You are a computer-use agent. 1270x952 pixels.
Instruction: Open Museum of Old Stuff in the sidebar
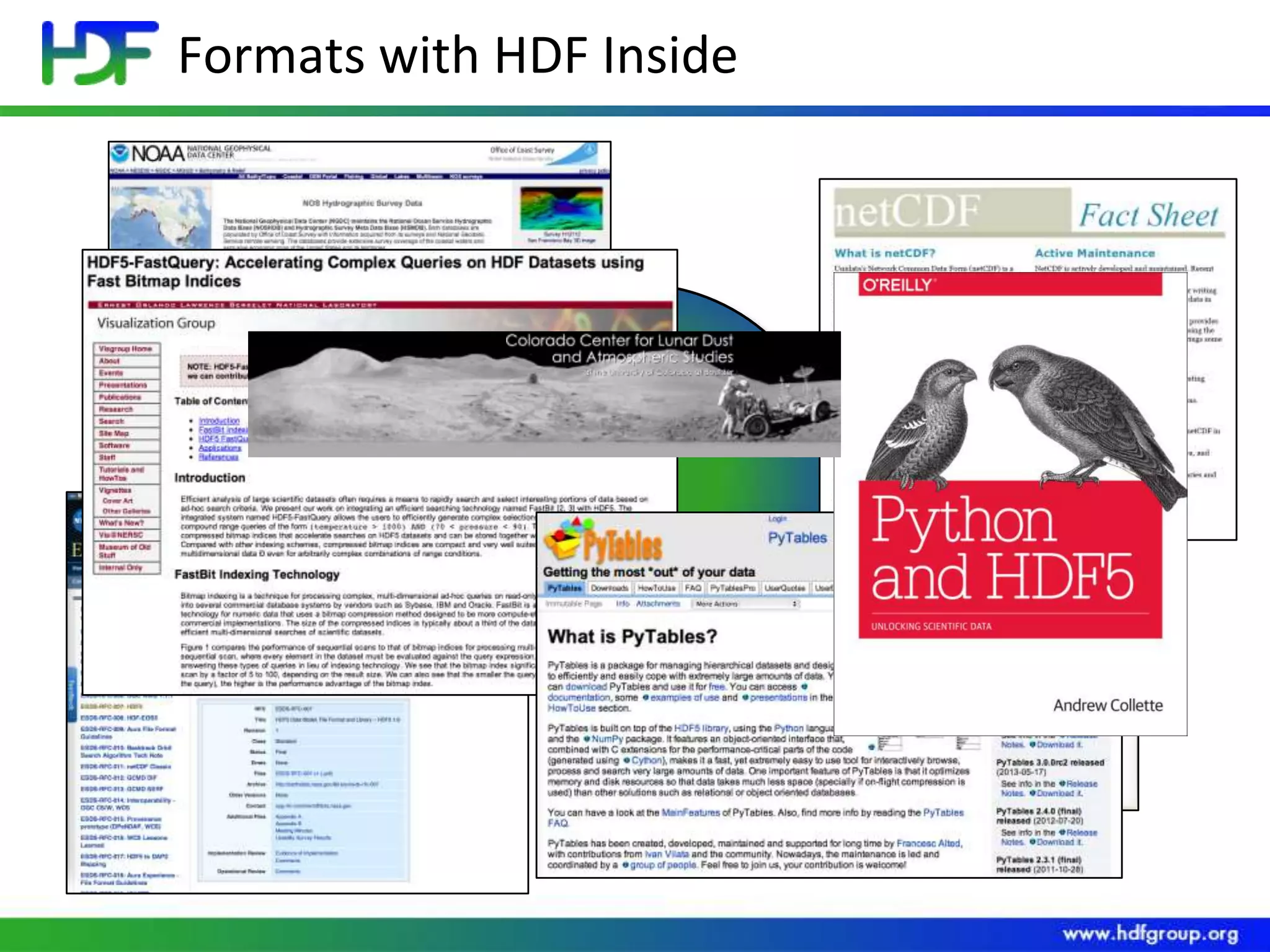127,551
